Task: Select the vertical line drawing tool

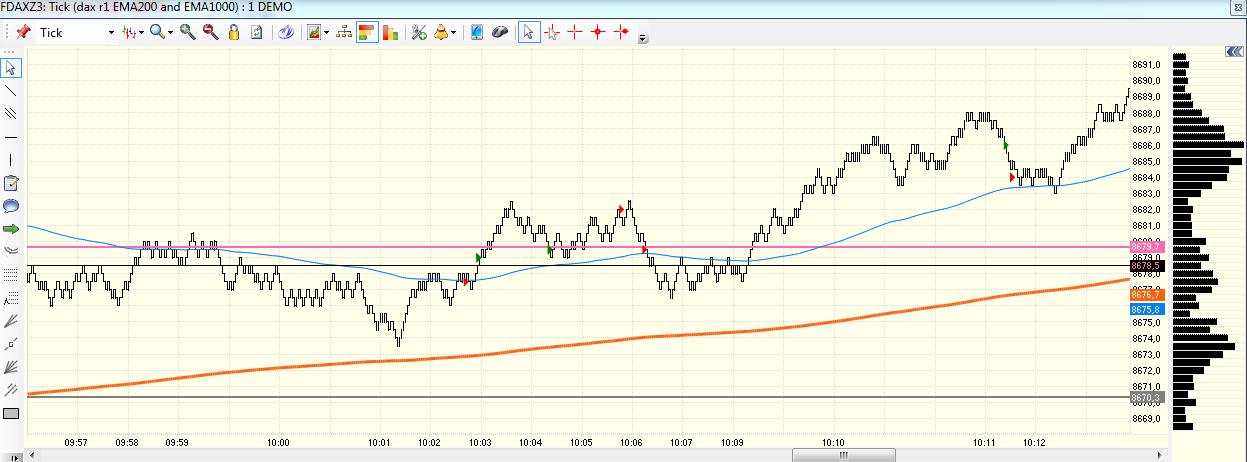Action: tap(11, 159)
